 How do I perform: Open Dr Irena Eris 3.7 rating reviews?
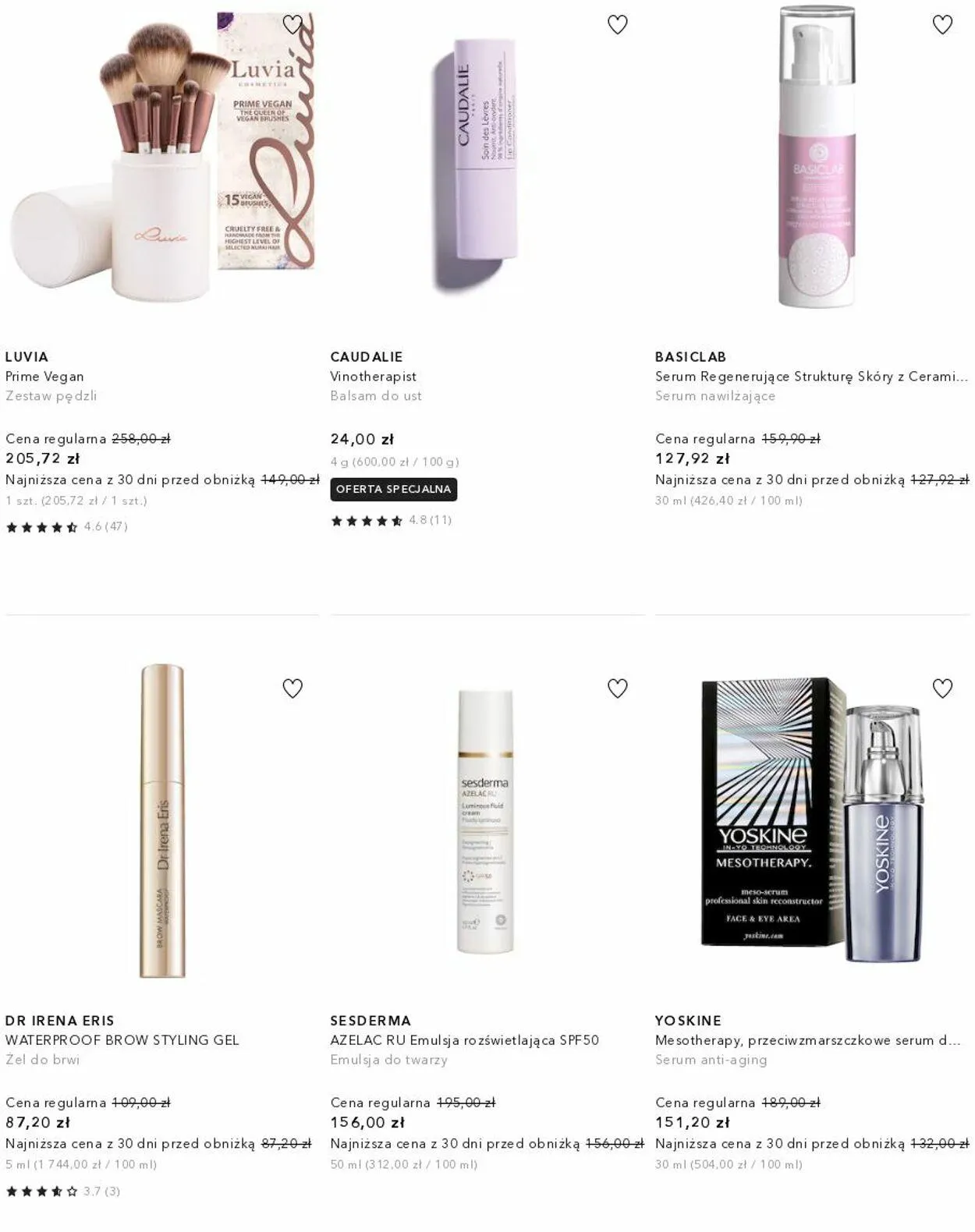point(62,1191)
